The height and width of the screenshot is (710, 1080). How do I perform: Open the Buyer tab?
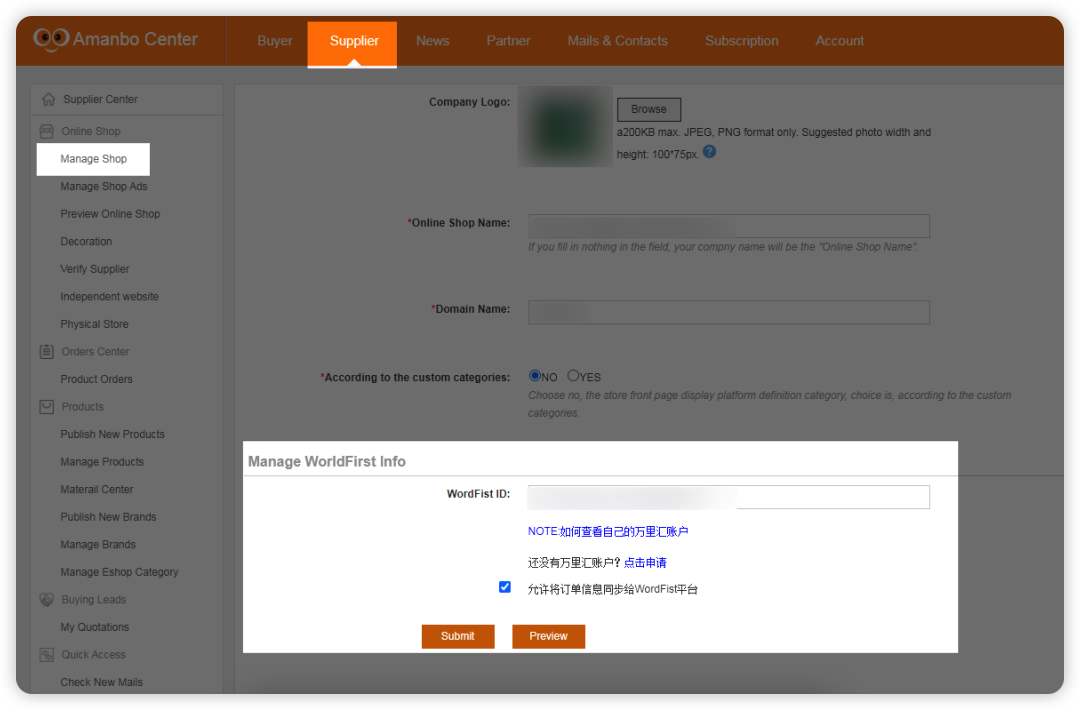click(275, 41)
